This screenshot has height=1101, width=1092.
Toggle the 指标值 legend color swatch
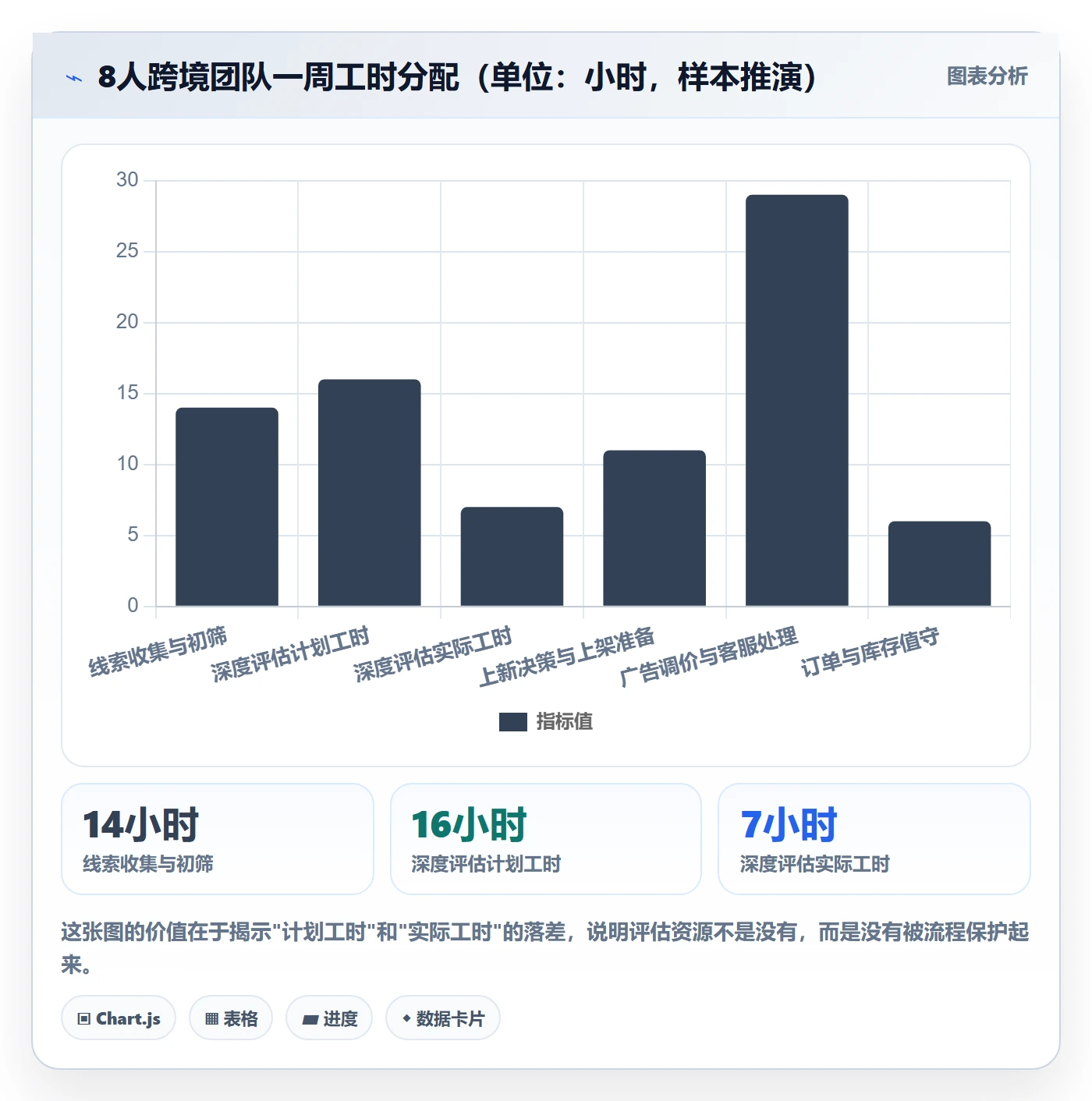[512, 722]
